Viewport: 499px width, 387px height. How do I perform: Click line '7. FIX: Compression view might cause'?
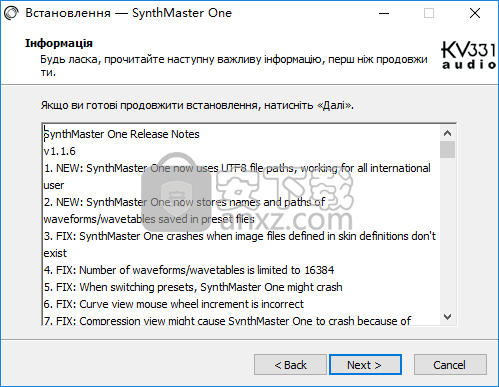(x=227, y=320)
